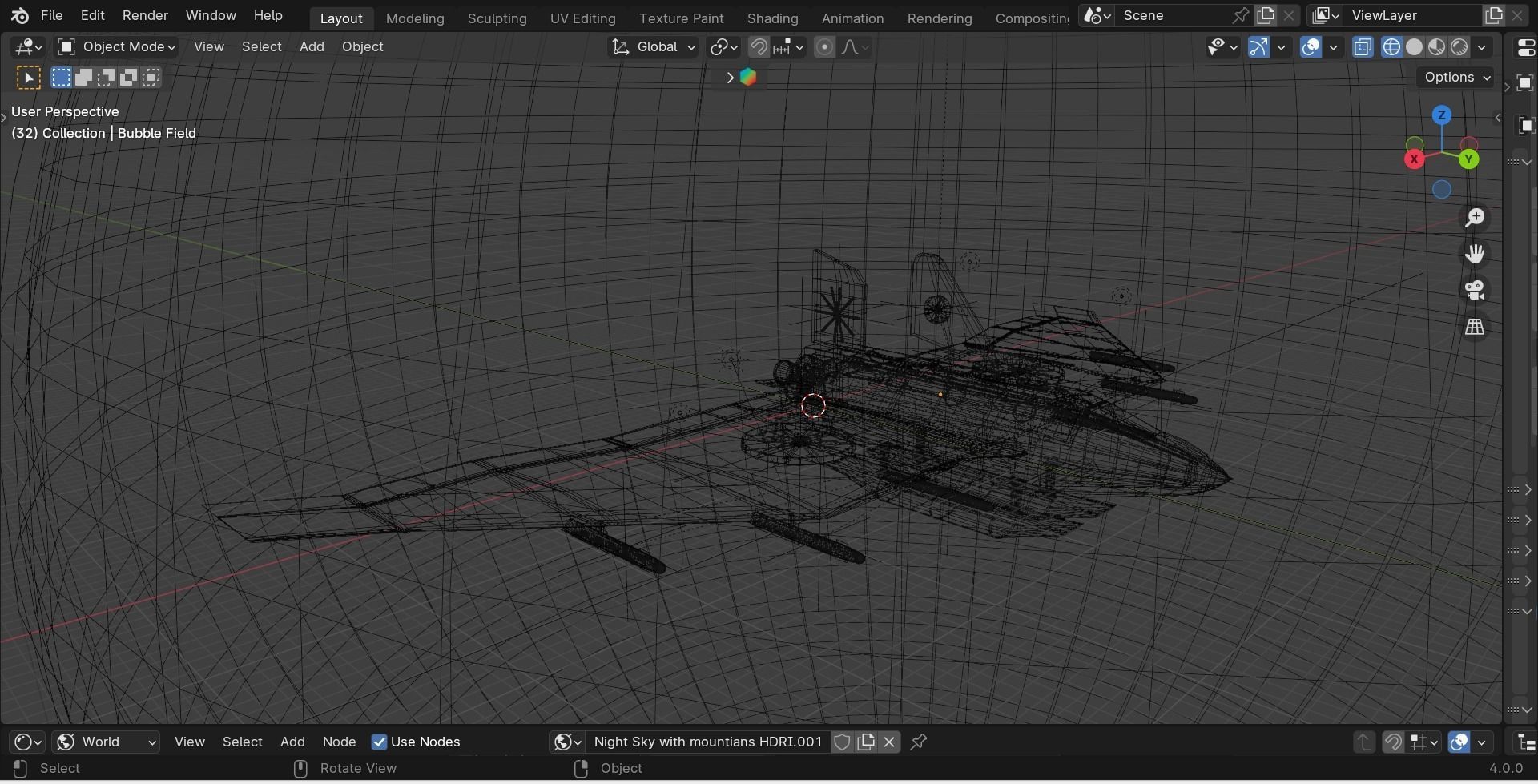Click the green Y axis gizmo

pos(1468,159)
